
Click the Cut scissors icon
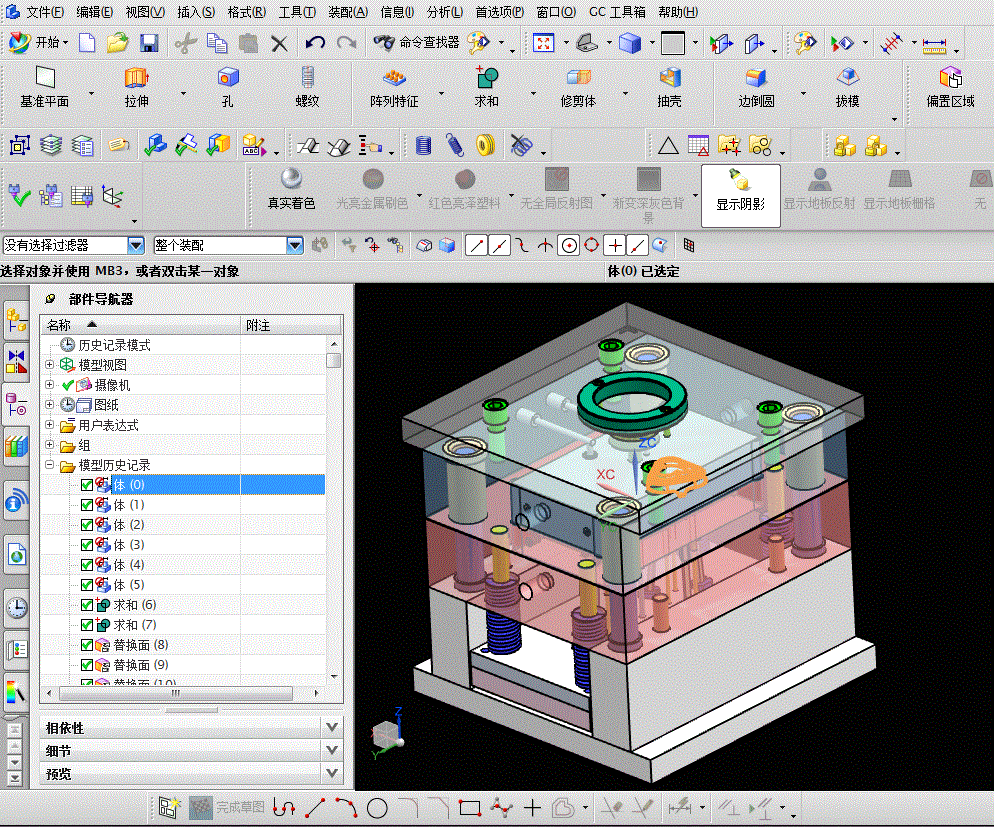click(x=185, y=43)
